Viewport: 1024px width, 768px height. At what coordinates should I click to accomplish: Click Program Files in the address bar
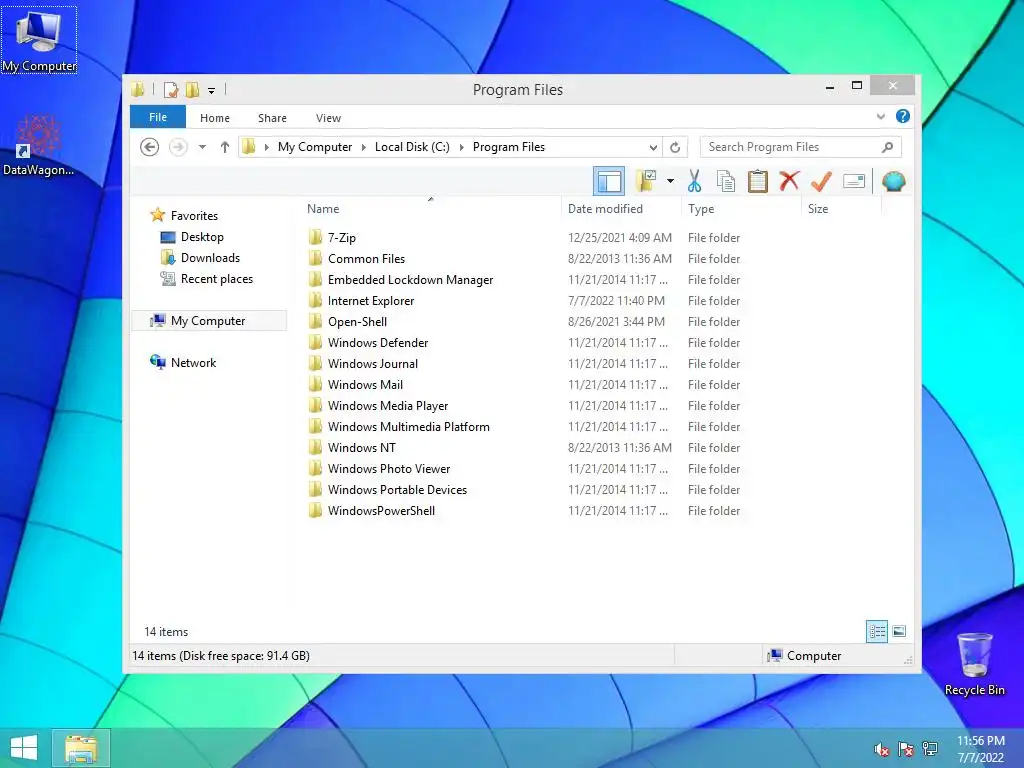pyautogui.click(x=509, y=147)
